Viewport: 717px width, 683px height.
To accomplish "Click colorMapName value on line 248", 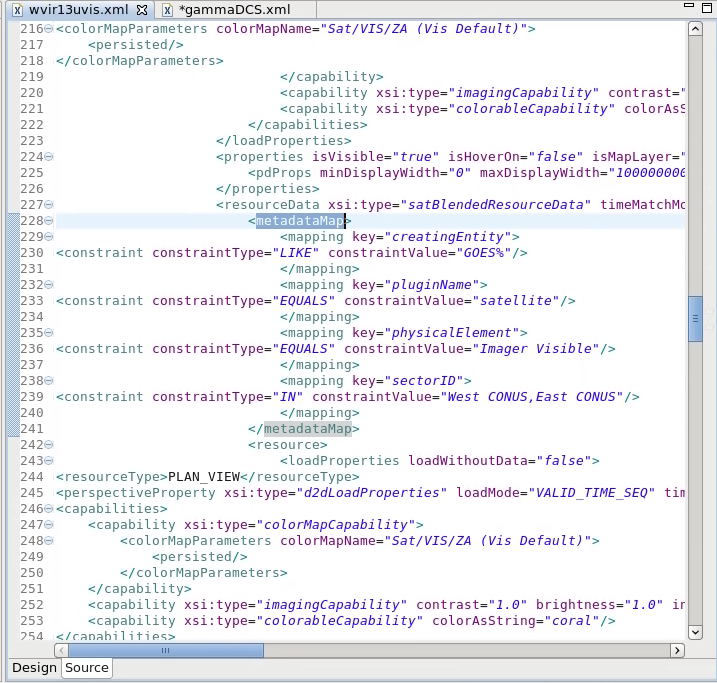I will pos(487,541).
